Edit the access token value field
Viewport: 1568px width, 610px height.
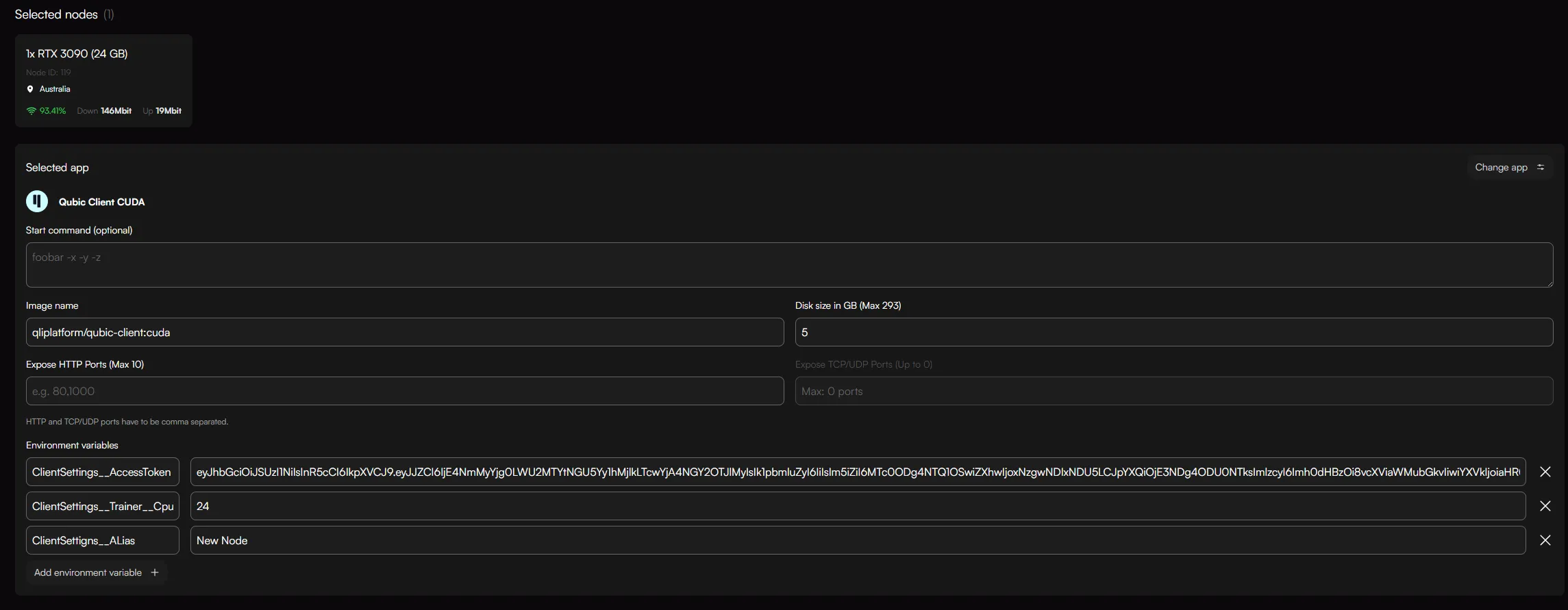(x=858, y=472)
